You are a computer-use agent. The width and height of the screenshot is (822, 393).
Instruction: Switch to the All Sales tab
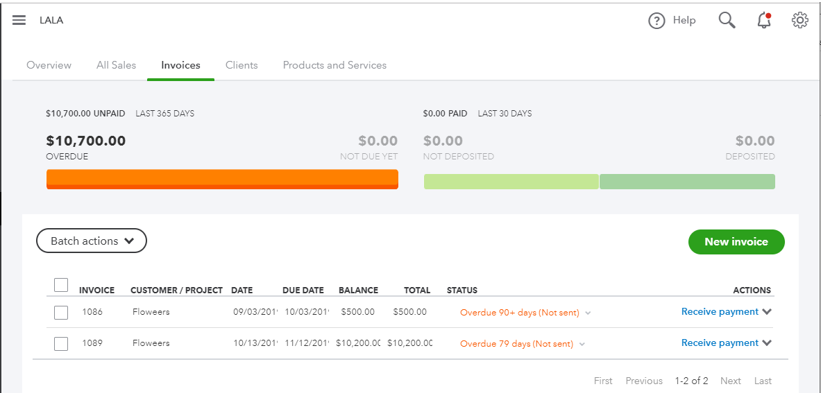pyautogui.click(x=116, y=66)
